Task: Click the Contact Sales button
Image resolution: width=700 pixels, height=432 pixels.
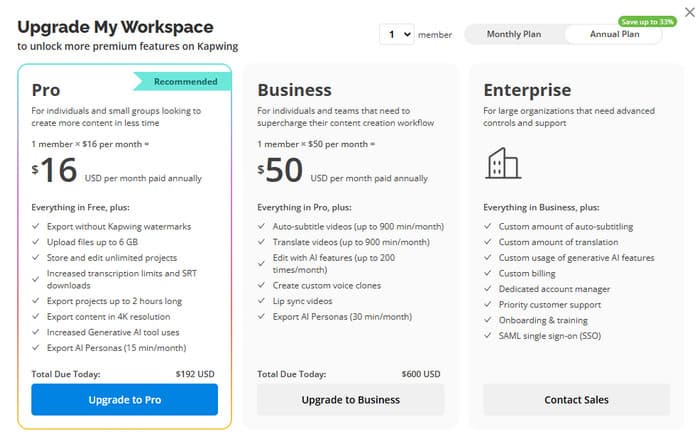Action: click(x=576, y=399)
